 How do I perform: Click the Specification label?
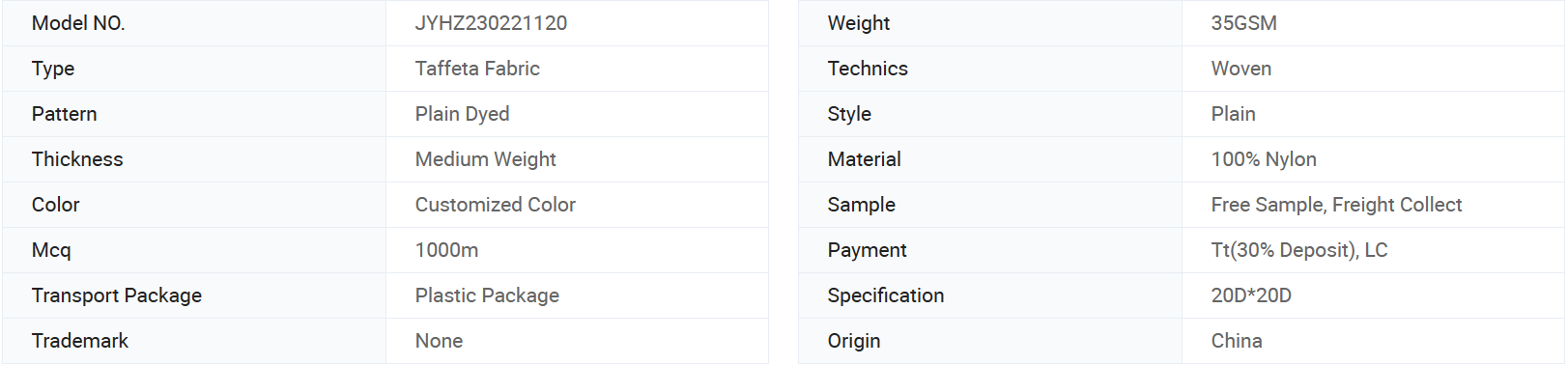pyautogui.click(x=885, y=295)
